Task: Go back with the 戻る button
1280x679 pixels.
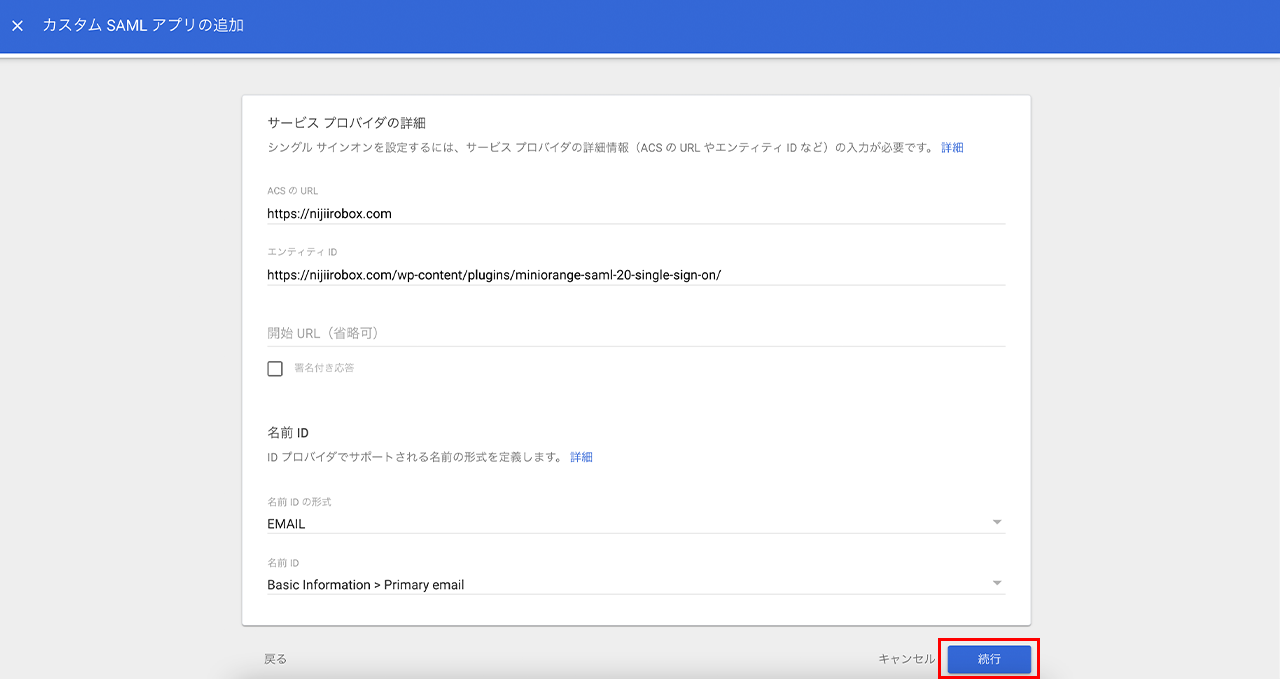Action: [x=275, y=659]
